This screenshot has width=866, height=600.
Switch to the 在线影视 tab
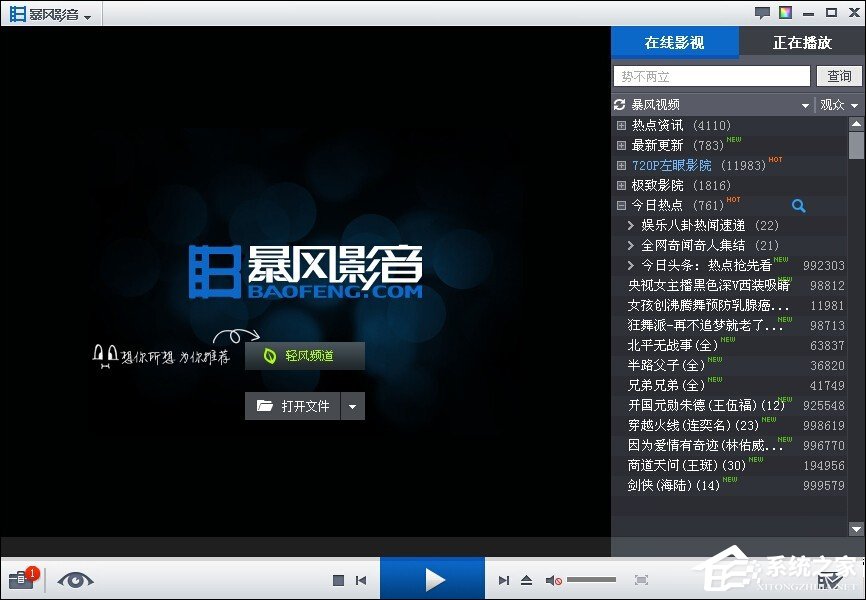click(676, 42)
